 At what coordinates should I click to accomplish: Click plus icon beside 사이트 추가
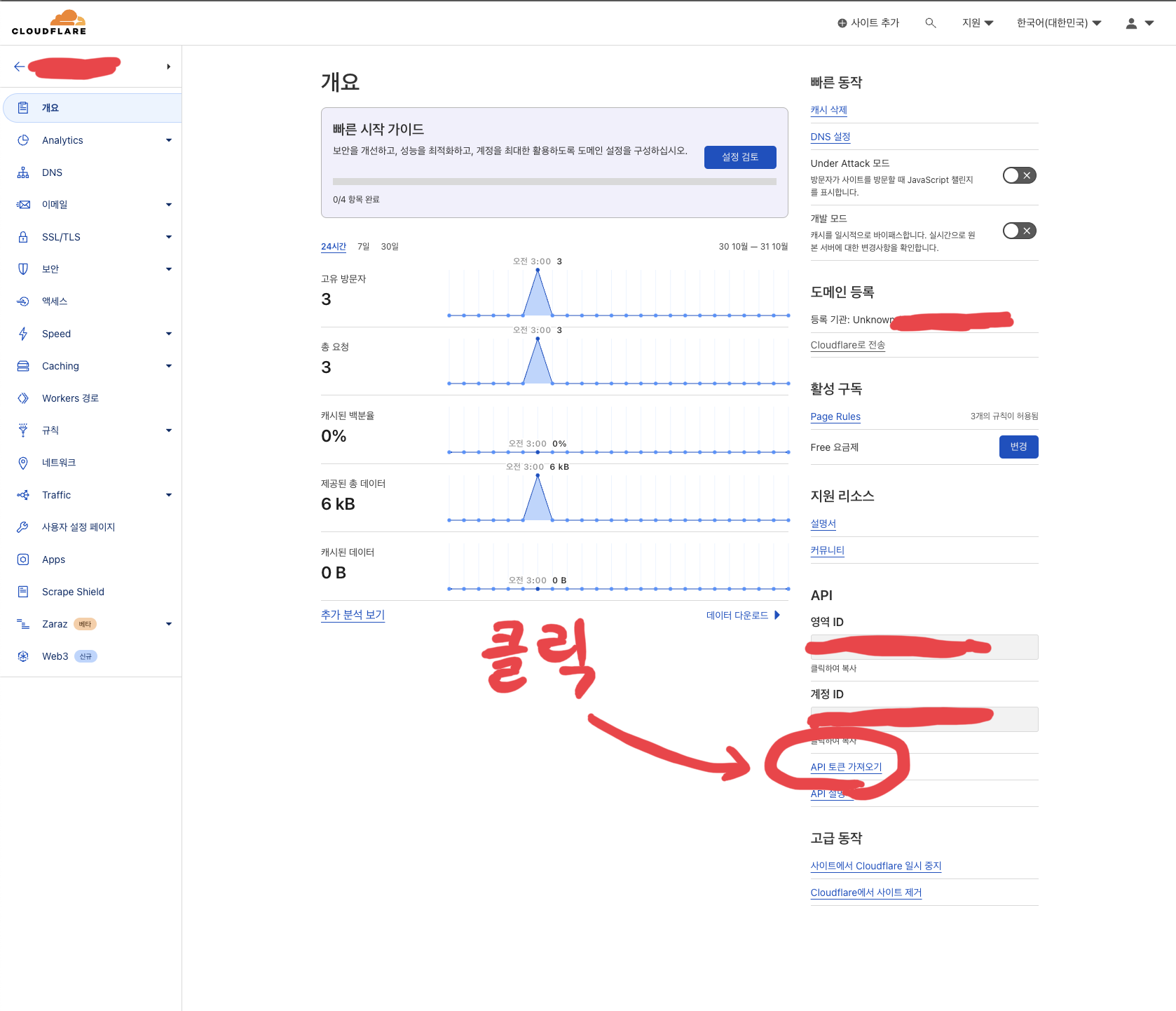click(842, 23)
